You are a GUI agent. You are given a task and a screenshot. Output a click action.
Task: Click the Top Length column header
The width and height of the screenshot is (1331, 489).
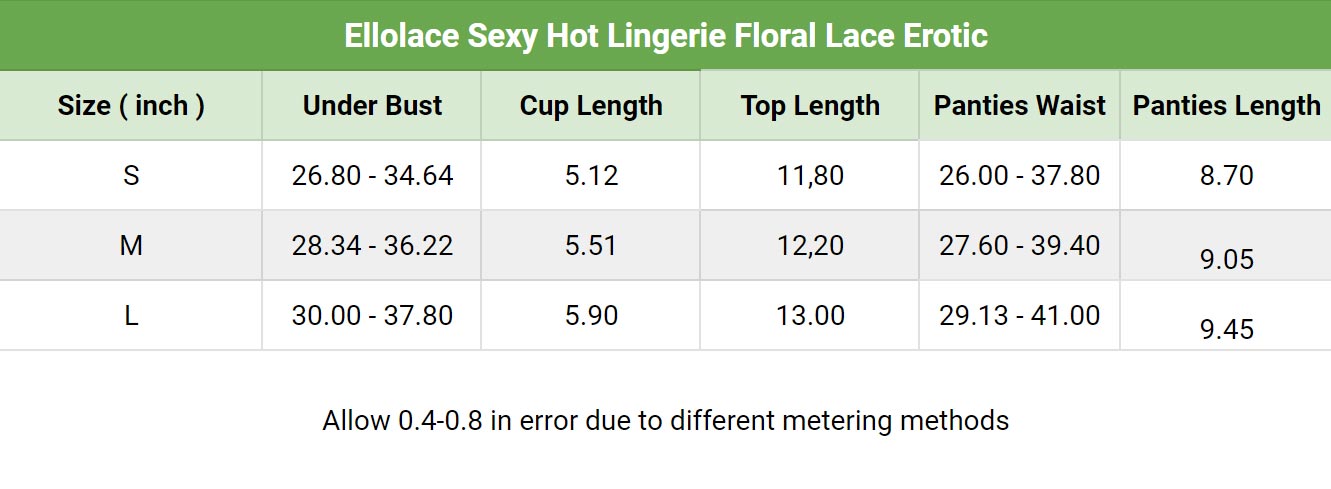[x=810, y=106]
